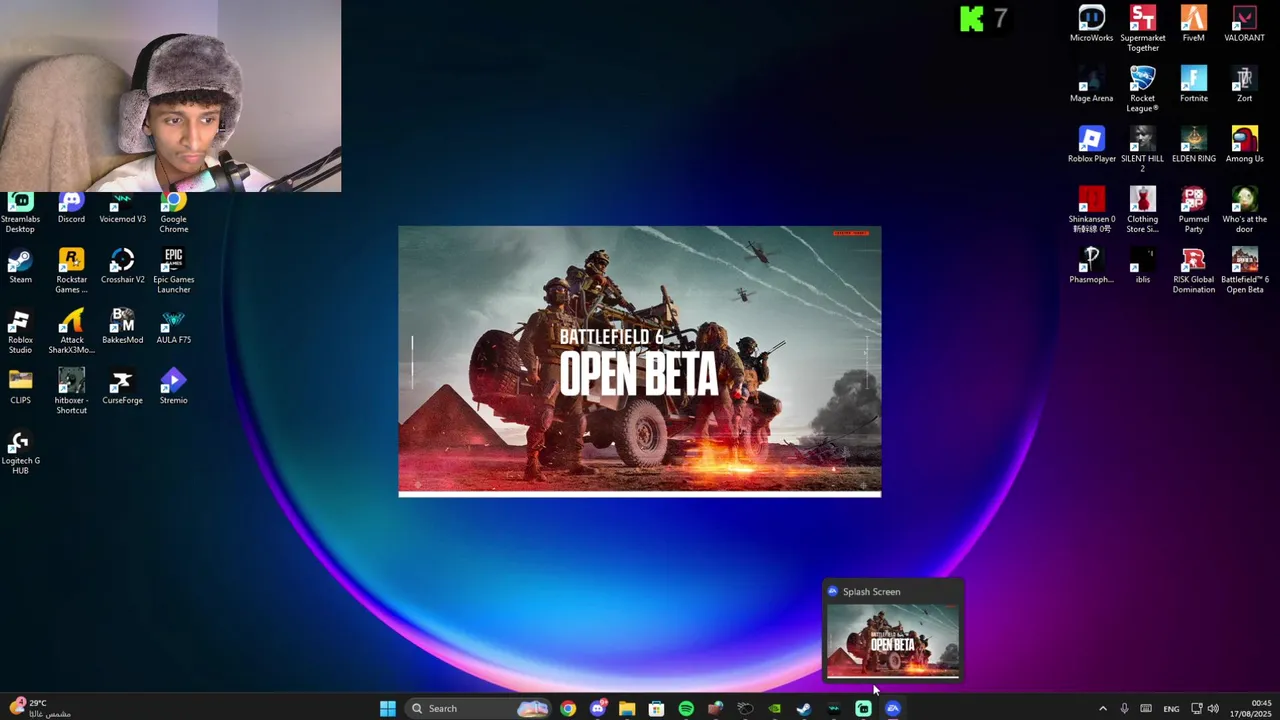Select the Fortnite desktop icon
Screen dimensions: 1280x720
click(1193, 85)
